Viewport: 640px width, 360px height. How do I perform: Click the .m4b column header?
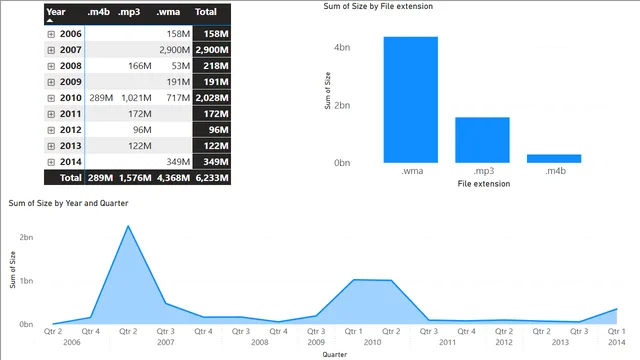(98, 12)
